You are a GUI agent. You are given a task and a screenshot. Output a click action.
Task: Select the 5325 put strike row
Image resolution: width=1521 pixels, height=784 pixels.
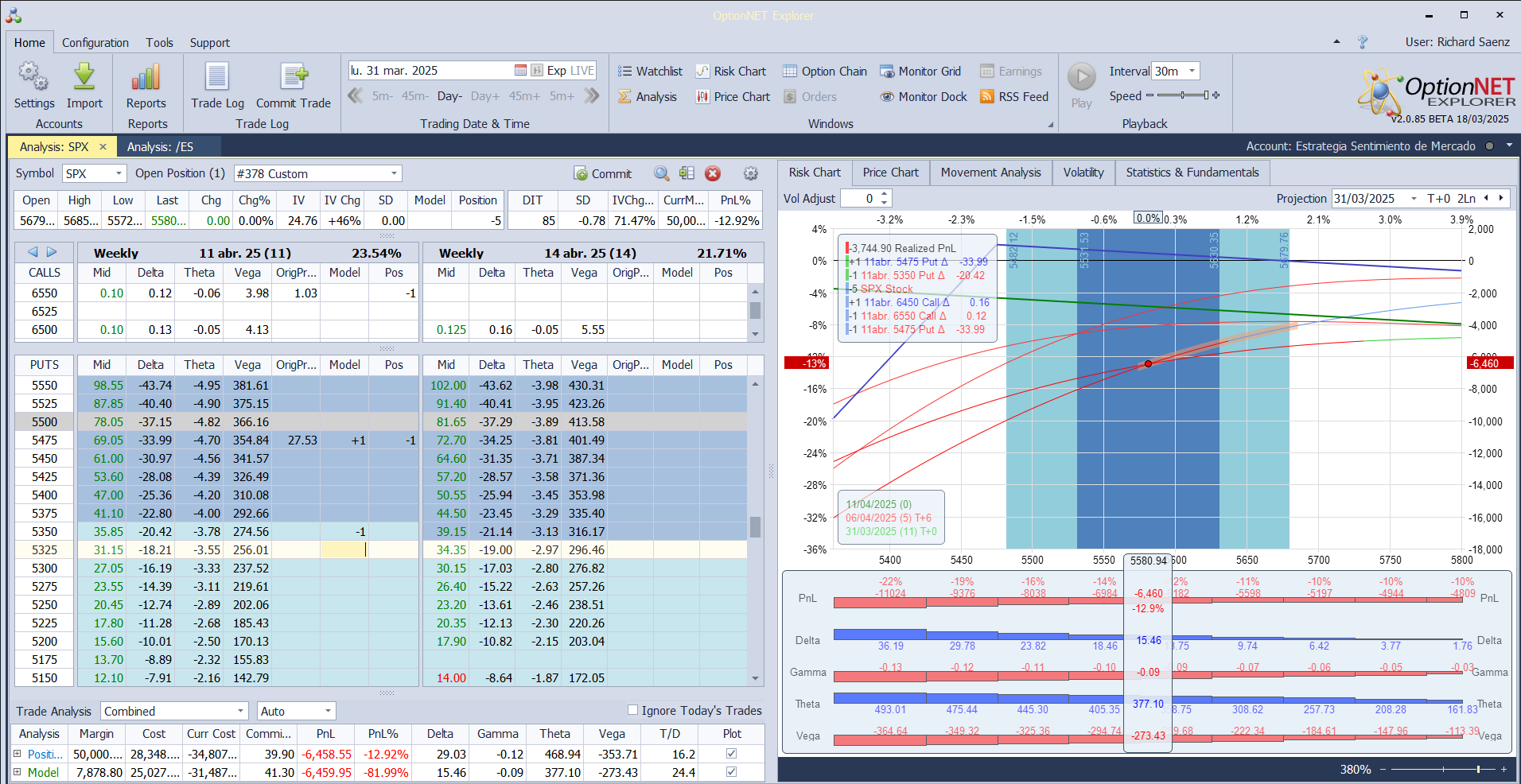pyautogui.click(x=45, y=550)
